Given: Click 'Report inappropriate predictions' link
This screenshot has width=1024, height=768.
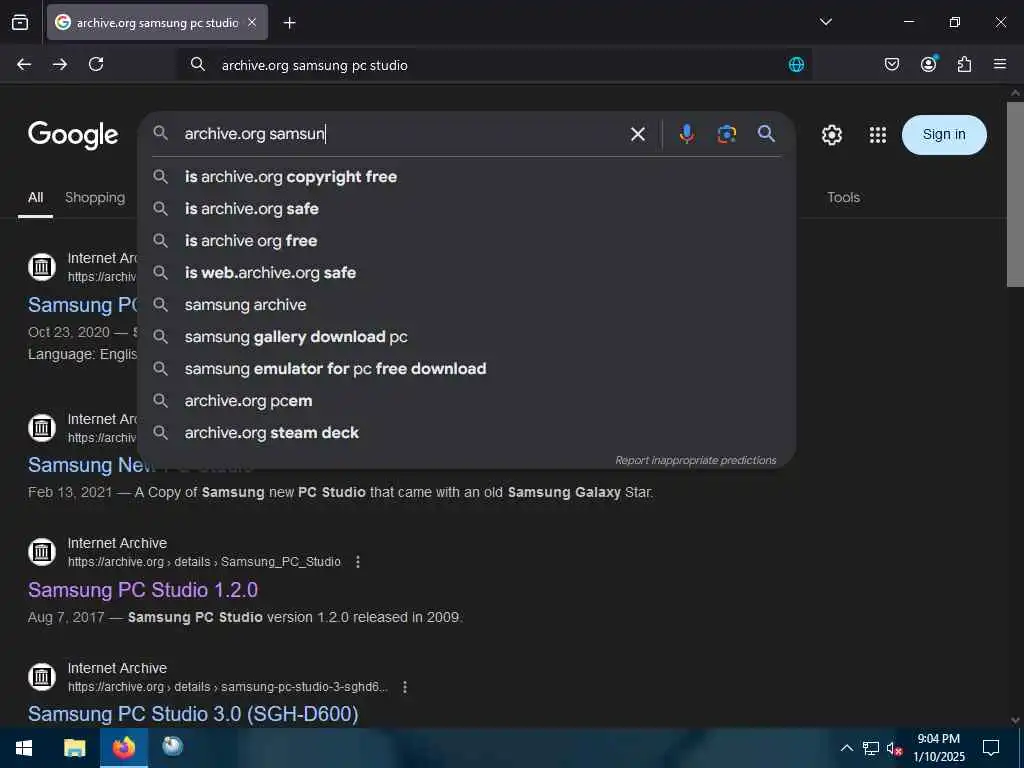Looking at the screenshot, I should tap(696, 460).
